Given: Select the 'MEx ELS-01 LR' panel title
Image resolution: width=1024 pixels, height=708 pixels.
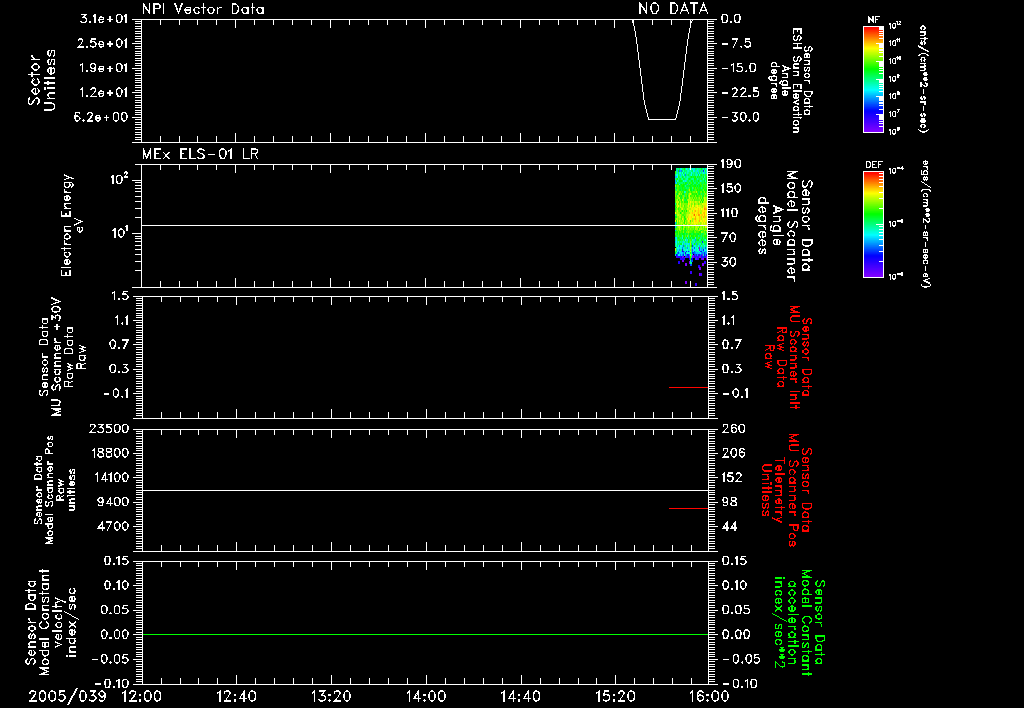Looking at the screenshot, I should point(200,154).
